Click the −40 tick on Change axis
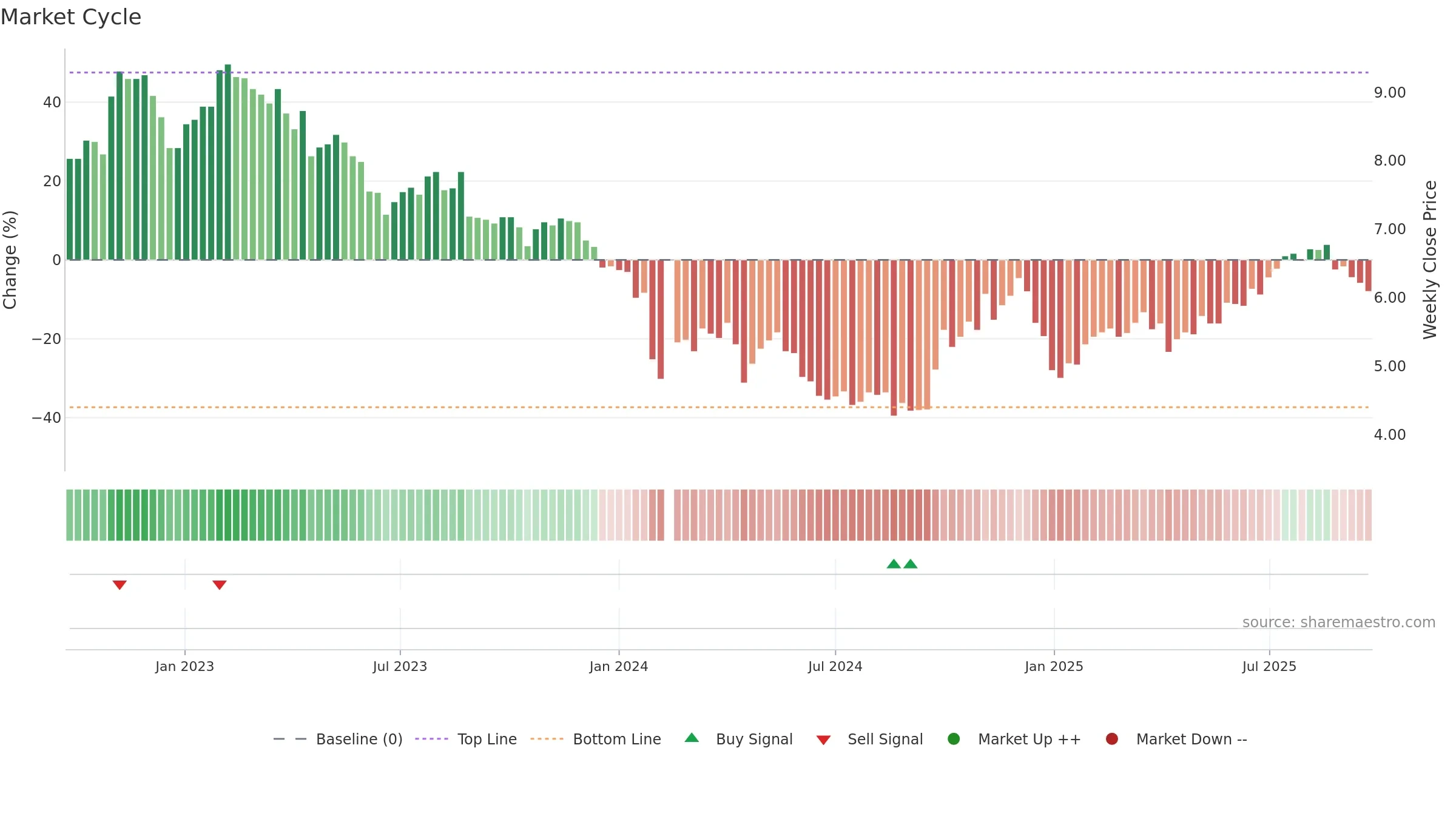Screen dimensions: 1456x819 [47, 418]
